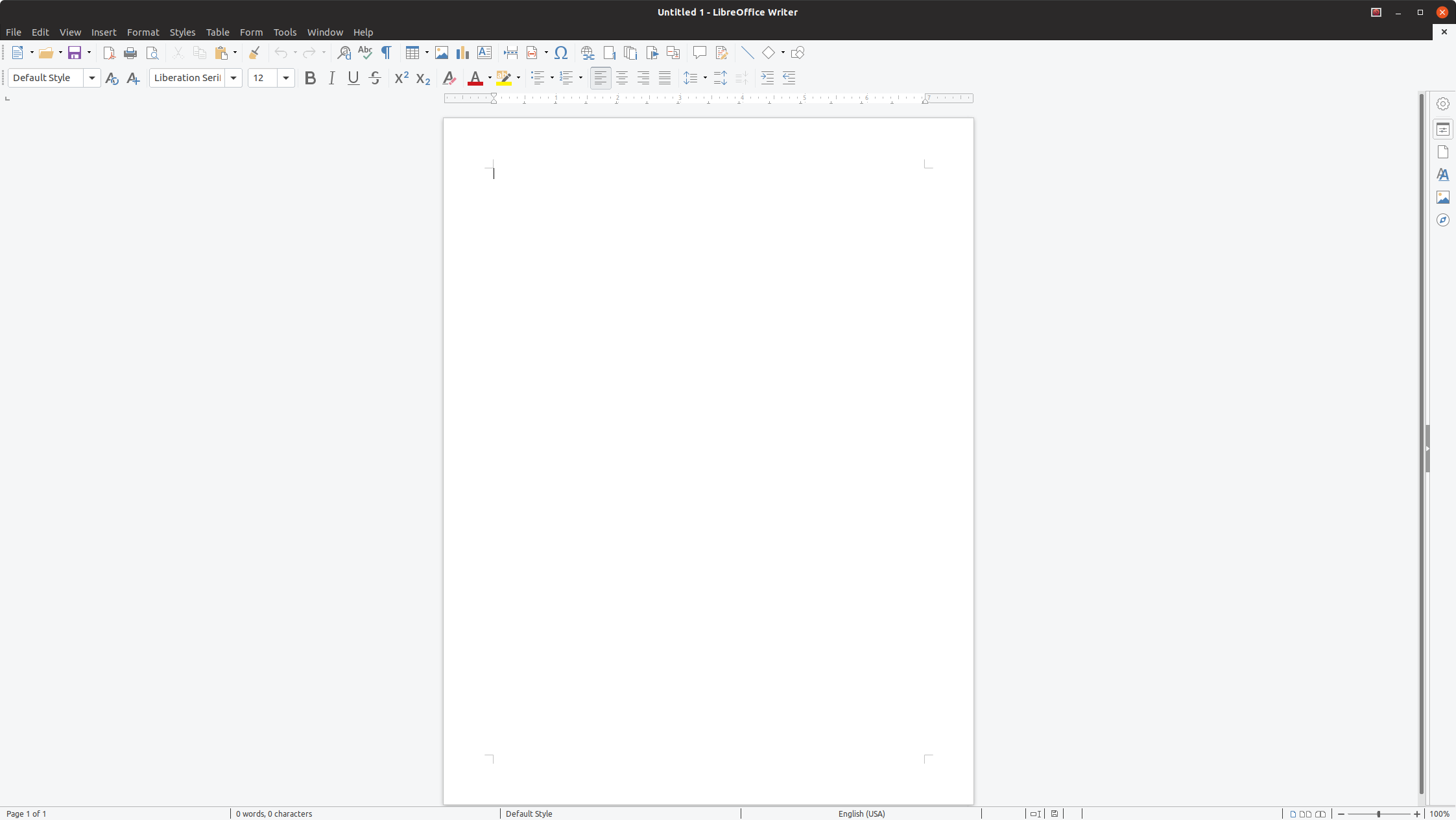
Task: Open the Table menu
Action: 217,32
